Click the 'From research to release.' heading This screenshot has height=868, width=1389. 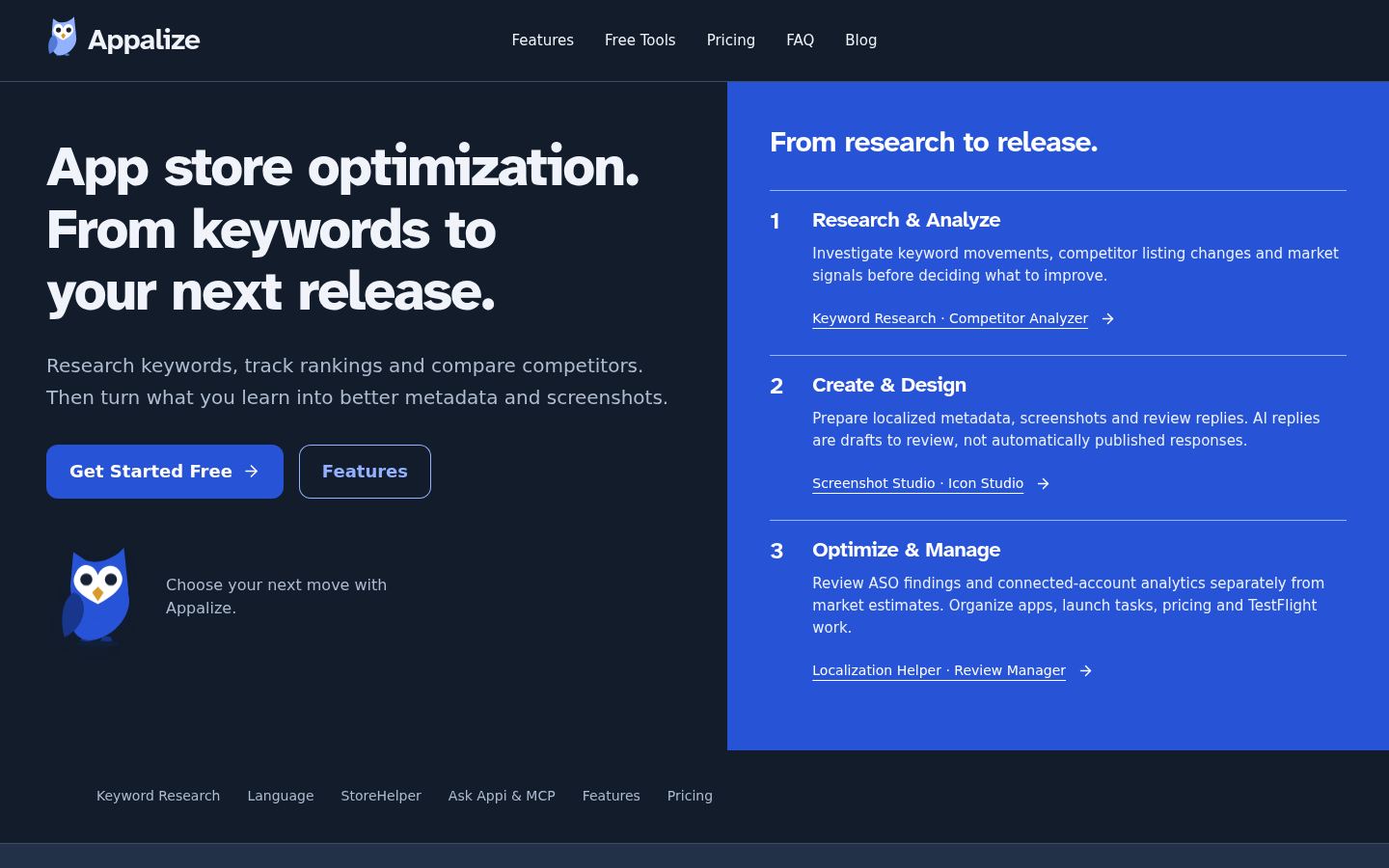coord(934,142)
